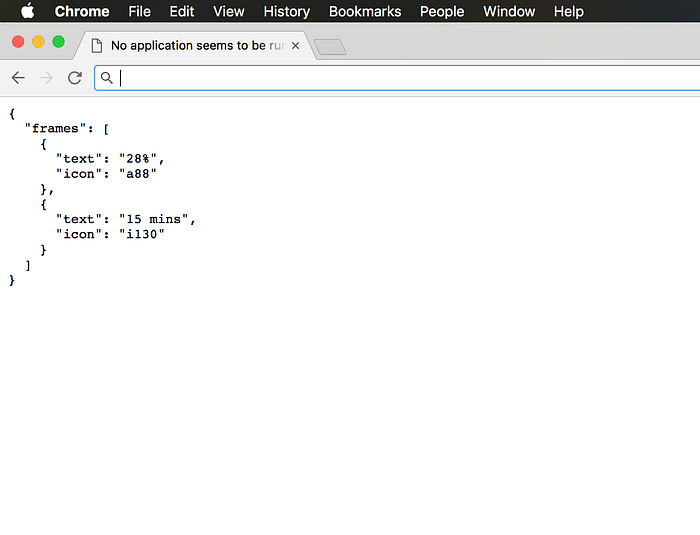Go back with the back arrow
700x535 pixels.
tap(18, 78)
